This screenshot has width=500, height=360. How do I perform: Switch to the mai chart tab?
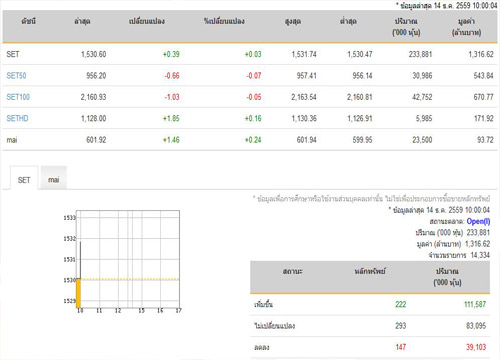pos(54,180)
